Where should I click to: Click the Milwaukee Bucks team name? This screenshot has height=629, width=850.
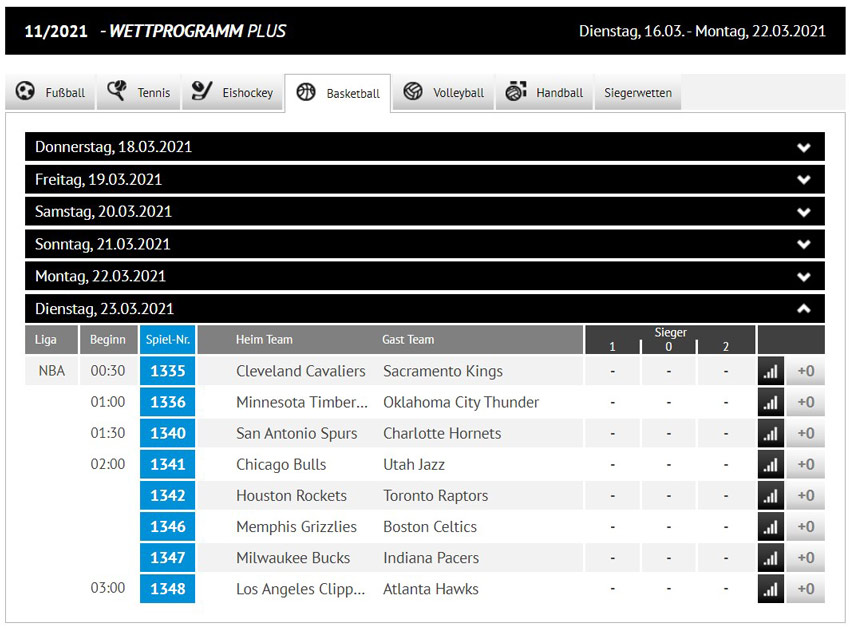coord(293,557)
